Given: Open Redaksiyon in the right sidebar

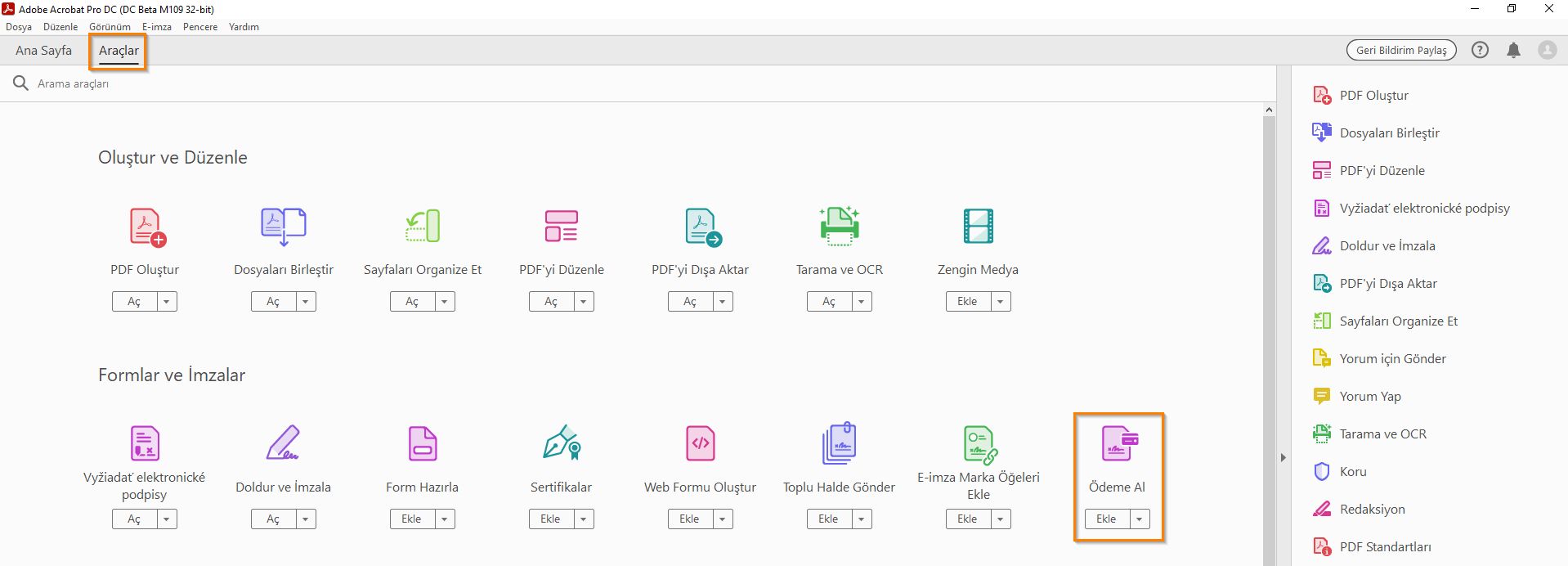Looking at the screenshot, I should coord(1359,509).
